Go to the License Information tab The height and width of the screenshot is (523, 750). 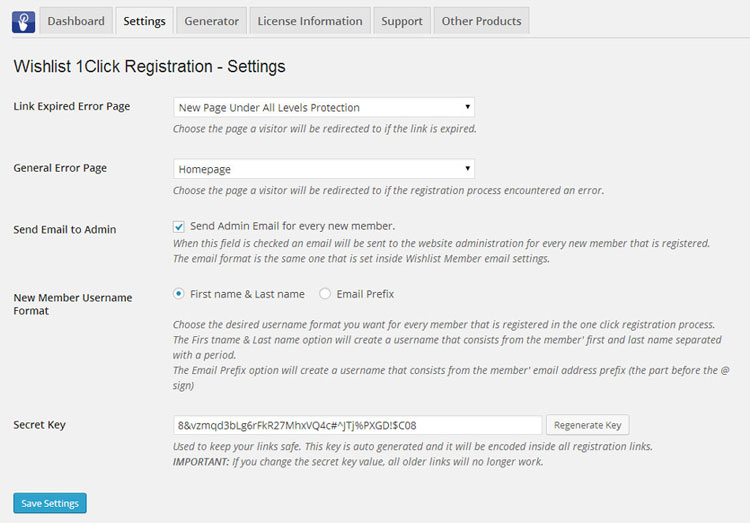tap(310, 21)
